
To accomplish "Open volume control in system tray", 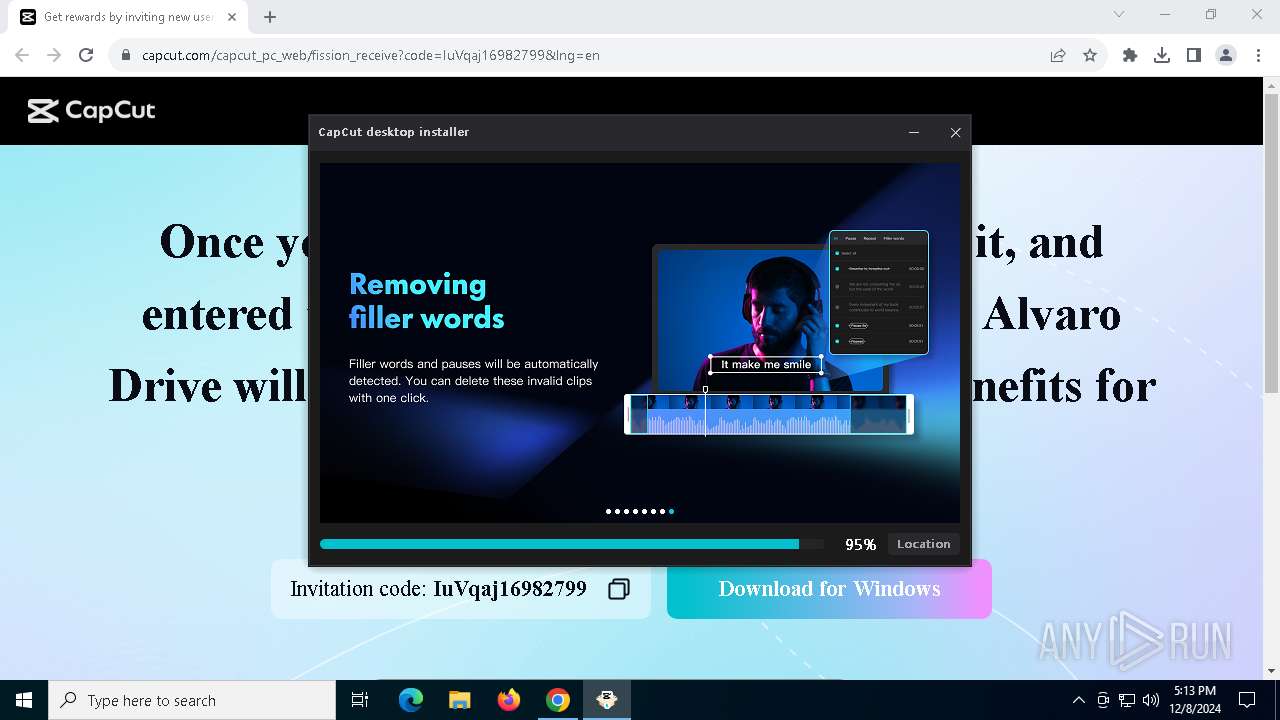I will point(1151,700).
